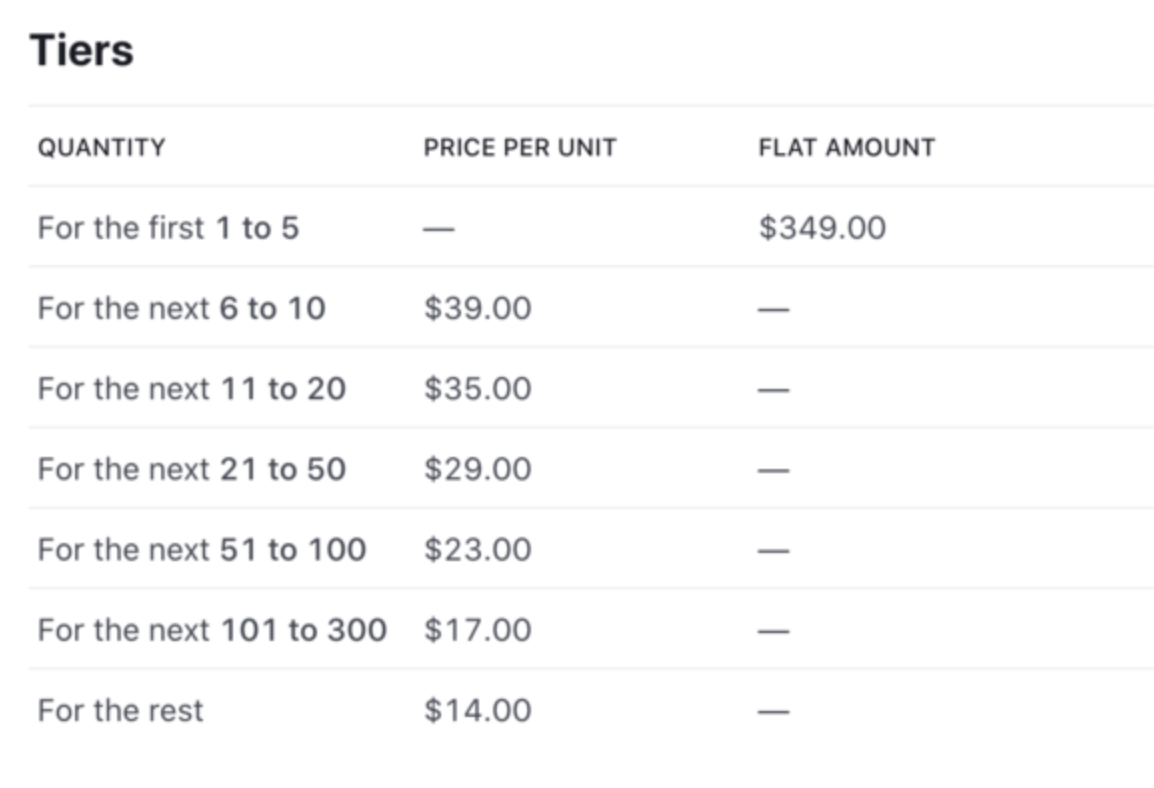Select the FLAT AMOUNT column header
This screenshot has width=1154, height=788.
point(846,147)
